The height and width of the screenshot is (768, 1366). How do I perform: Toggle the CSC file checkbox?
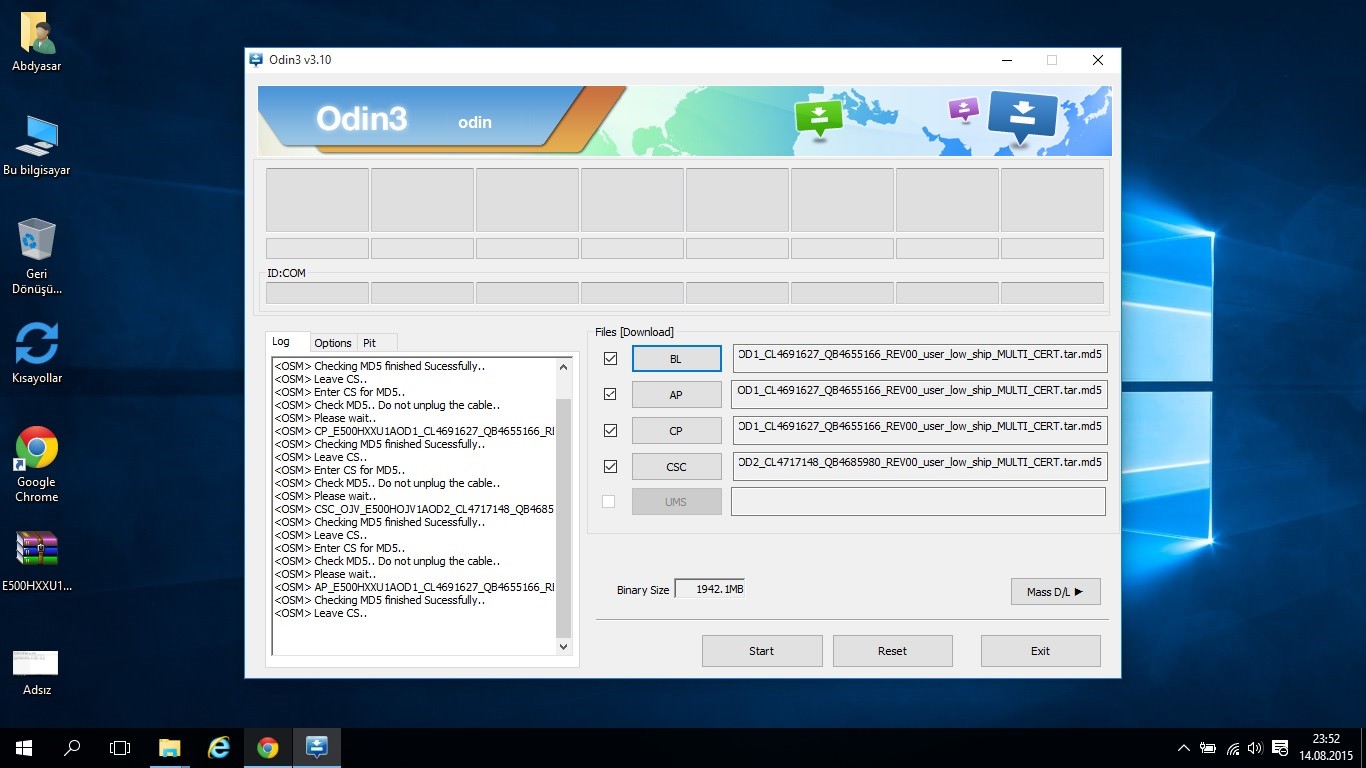tap(610, 466)
